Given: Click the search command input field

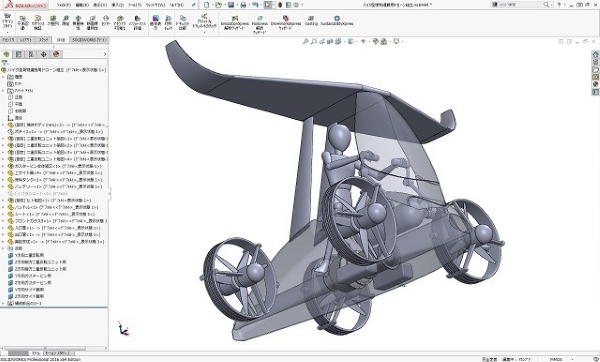Looking at the screenshot, I should [x=520, y=5].
